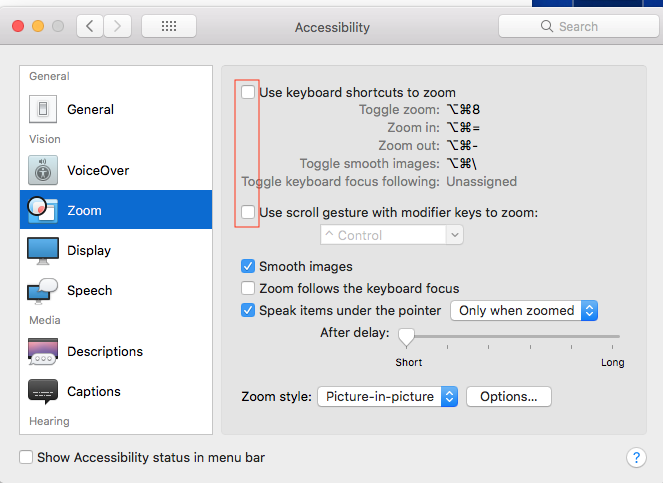
Task: Click the magnifying glass search icon
Action: pos(547,26)
